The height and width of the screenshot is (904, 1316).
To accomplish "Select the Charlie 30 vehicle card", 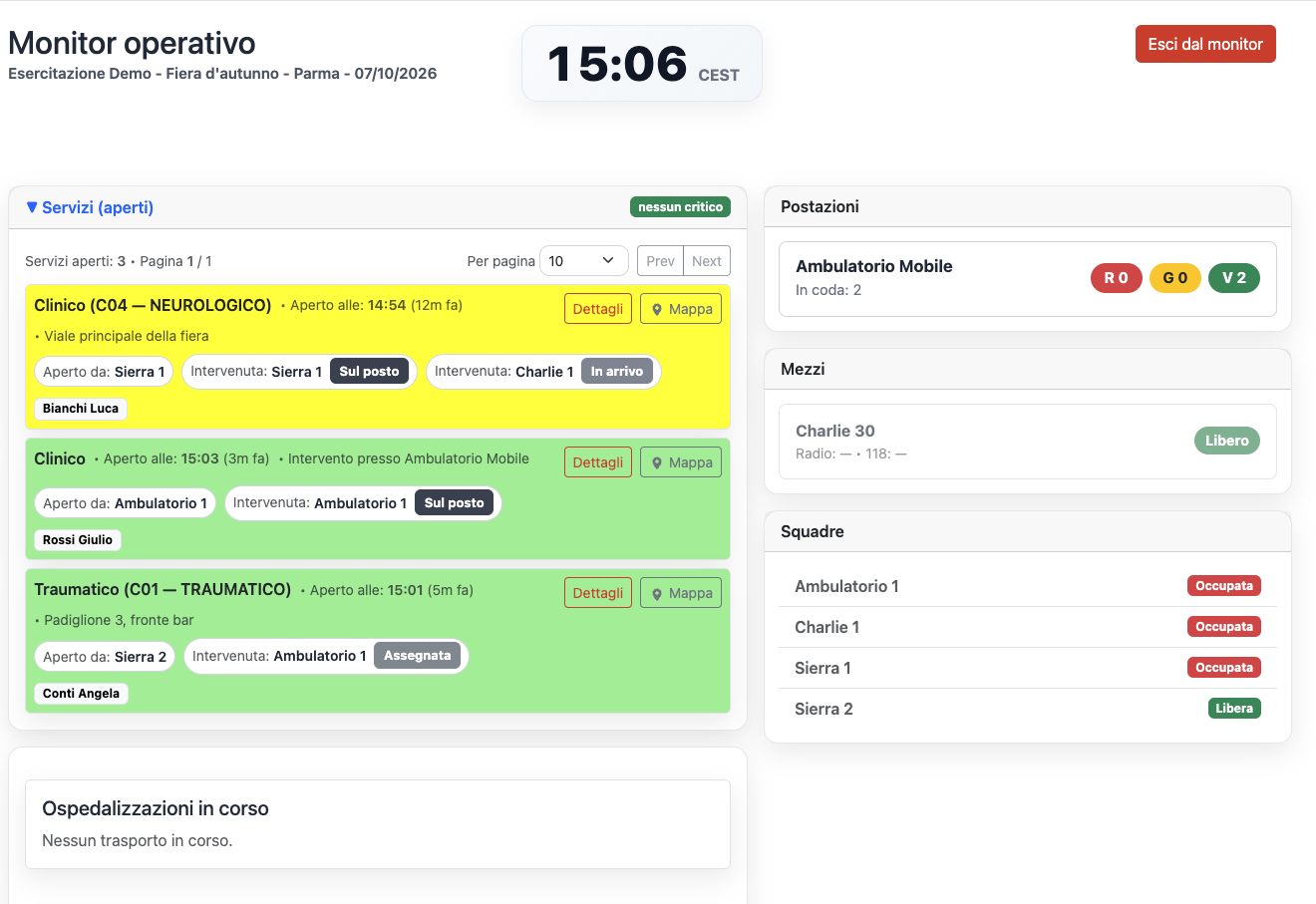I will 1028,442.
